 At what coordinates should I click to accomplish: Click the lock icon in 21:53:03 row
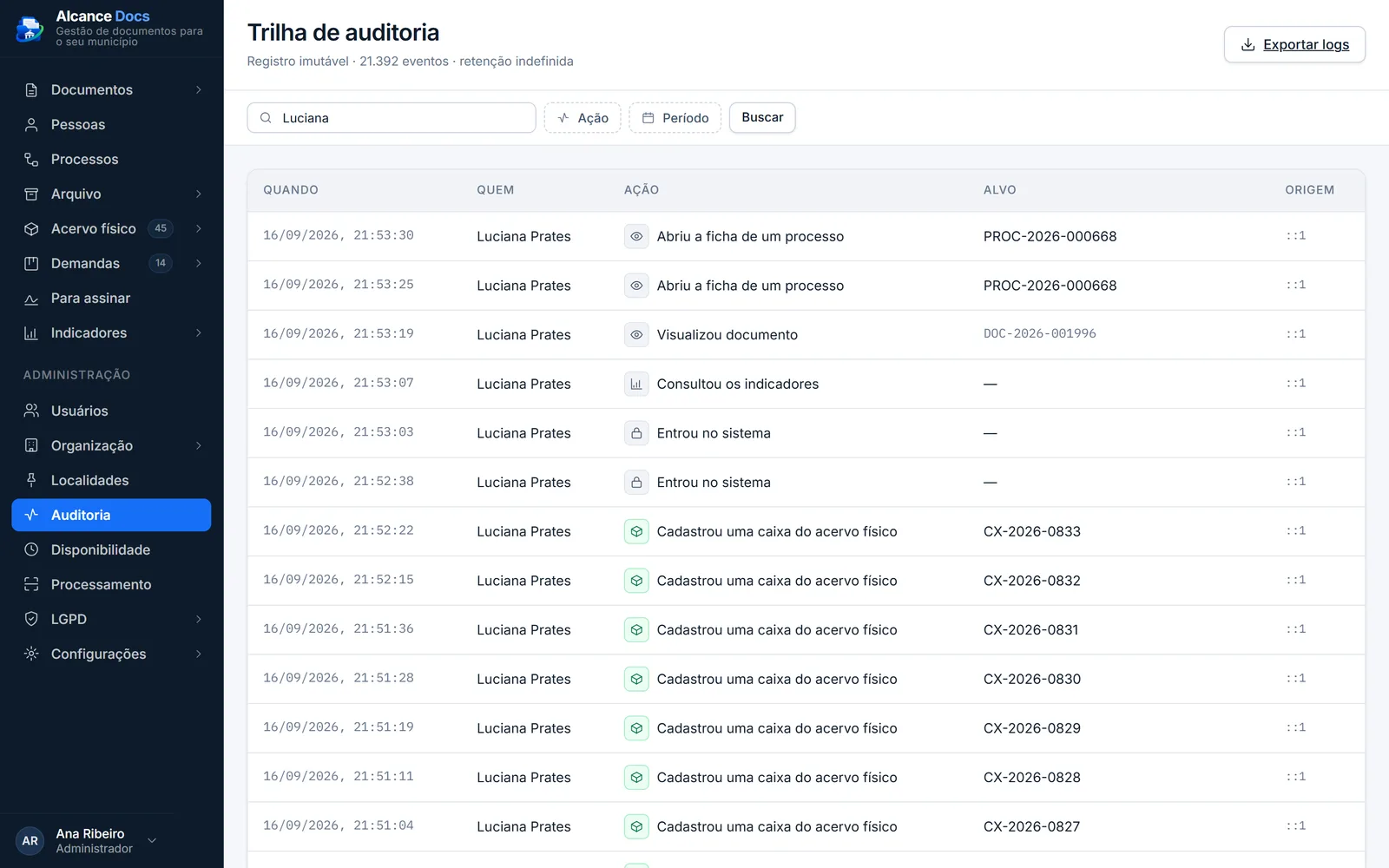(x=636, y=433)
